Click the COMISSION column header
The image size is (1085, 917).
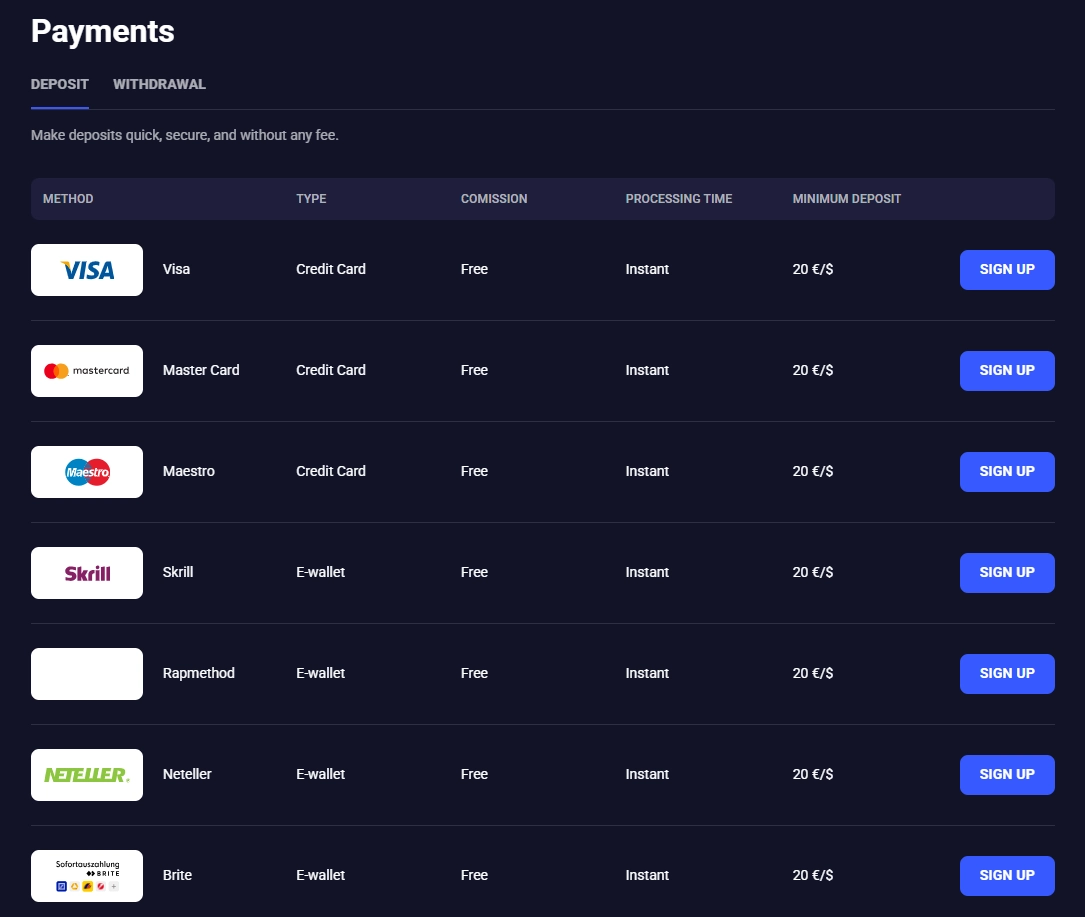click(494, 199)
